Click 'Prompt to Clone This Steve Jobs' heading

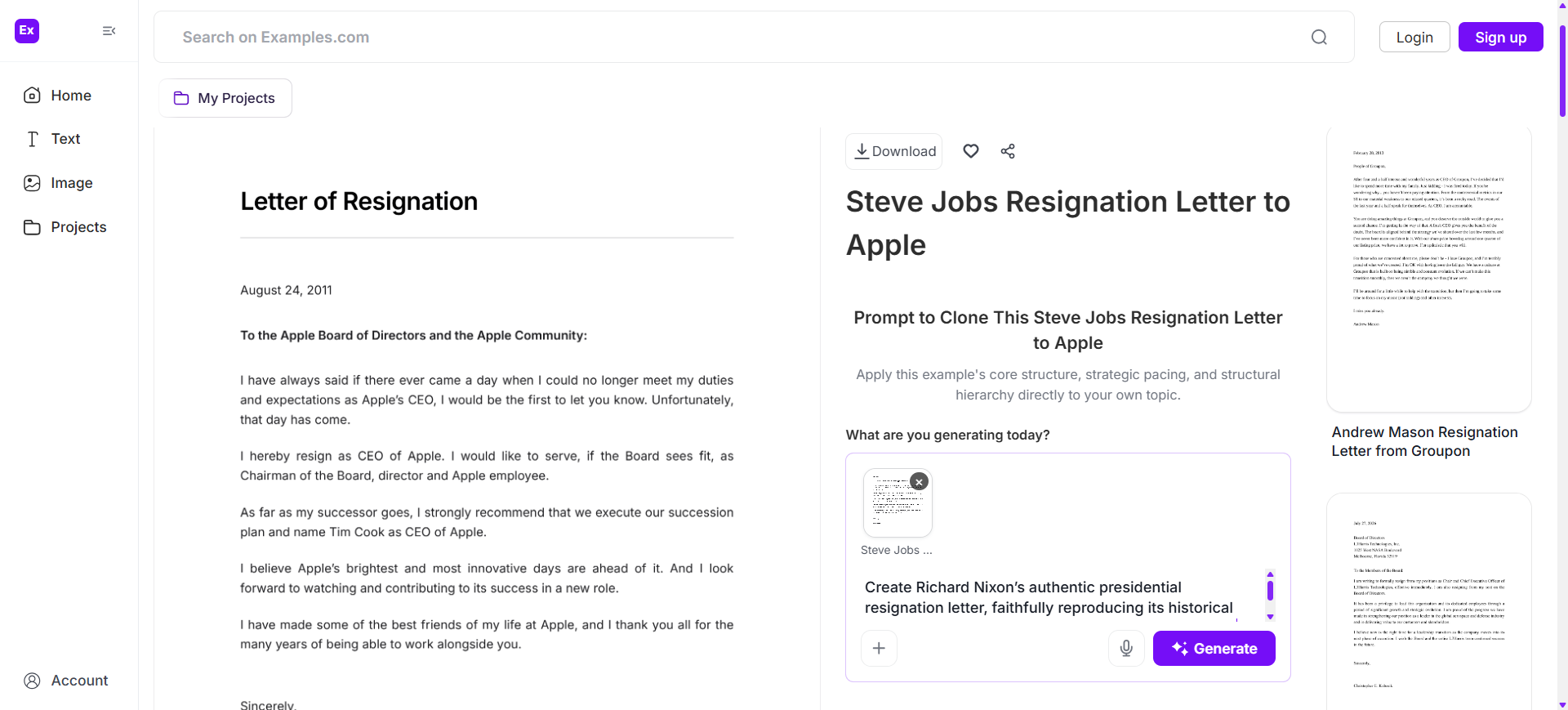click(1067, 330)
